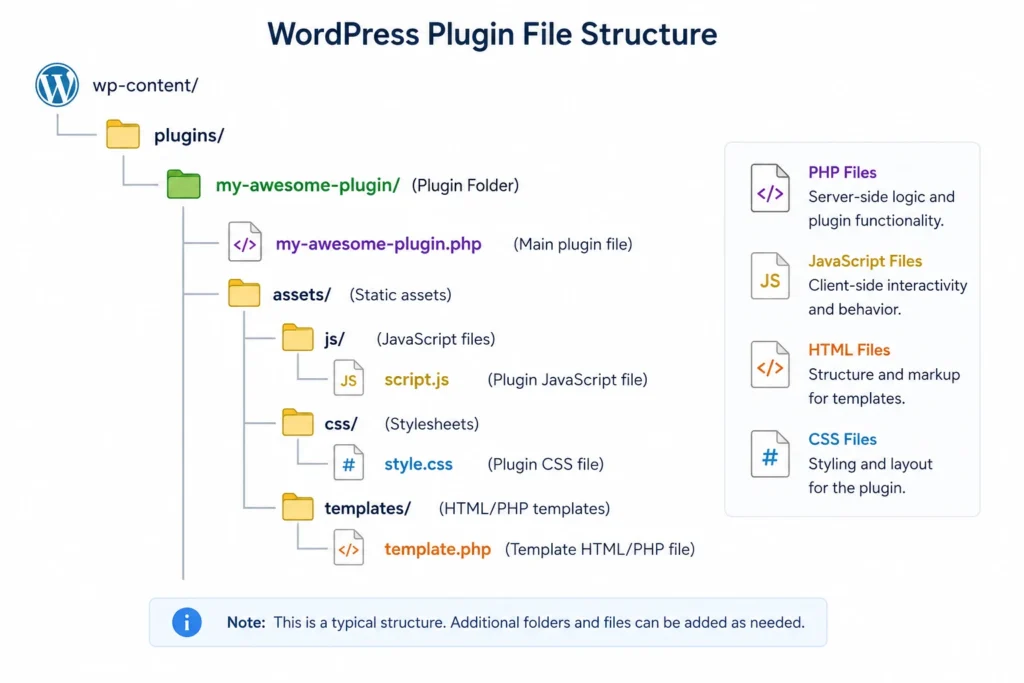This screenshot has height=683, width=1024.
Task: Click the JavaScript Files legend icon
Action: point(770,276)
